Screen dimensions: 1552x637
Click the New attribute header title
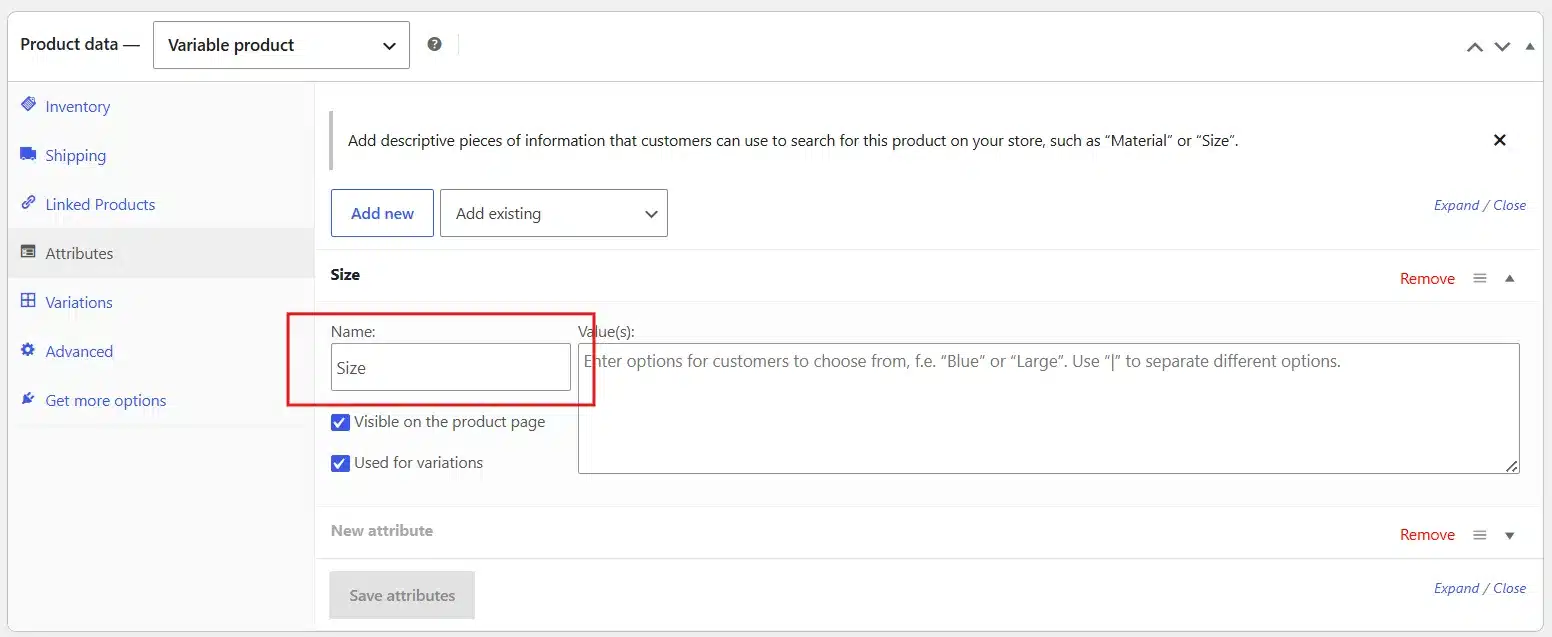[382, 530]
